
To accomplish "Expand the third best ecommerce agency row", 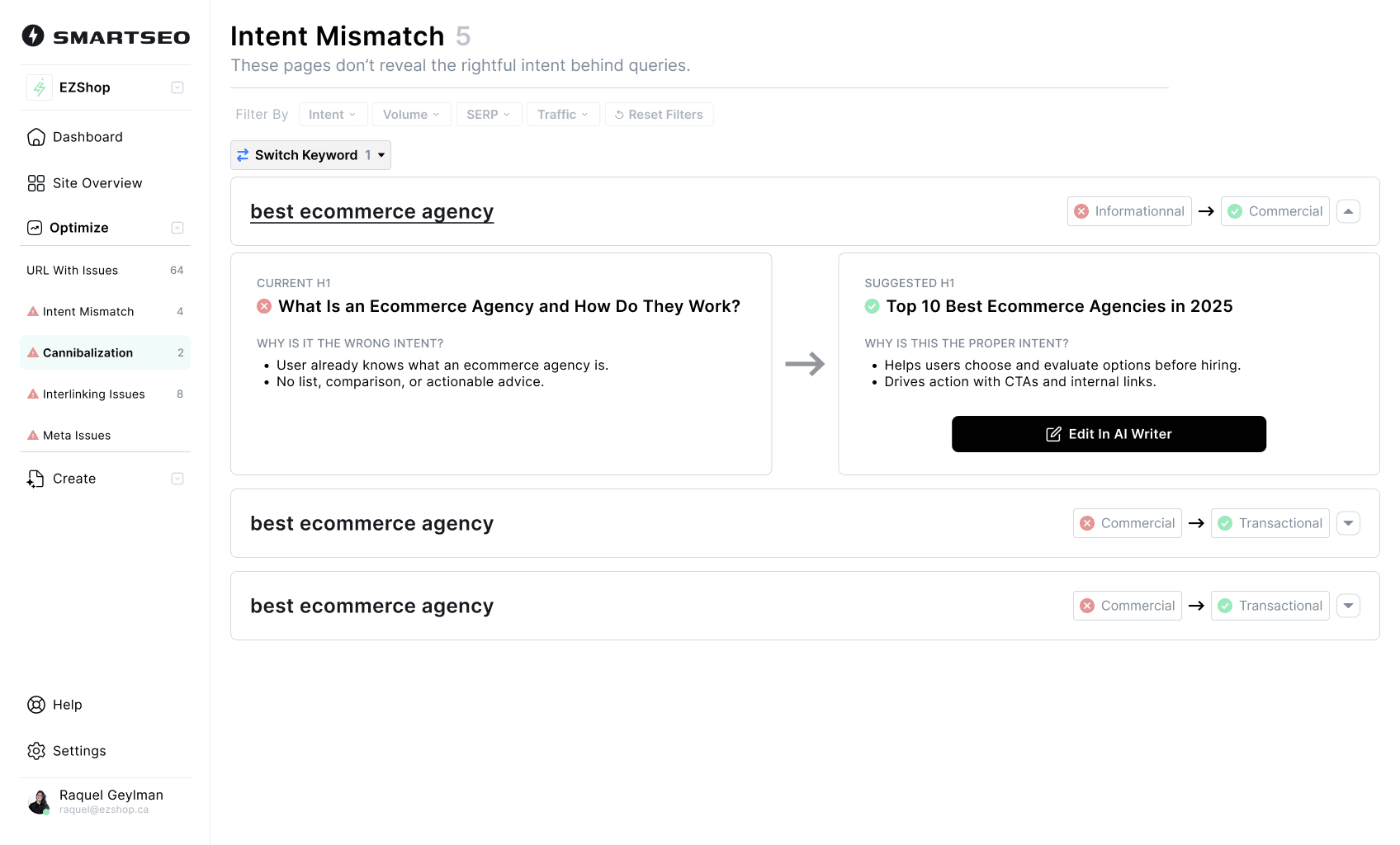I will pos(1348,606).
